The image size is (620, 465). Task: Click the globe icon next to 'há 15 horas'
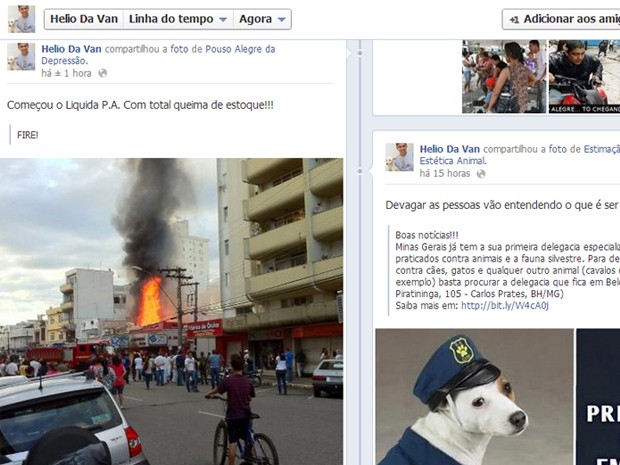tap(480, 174)
